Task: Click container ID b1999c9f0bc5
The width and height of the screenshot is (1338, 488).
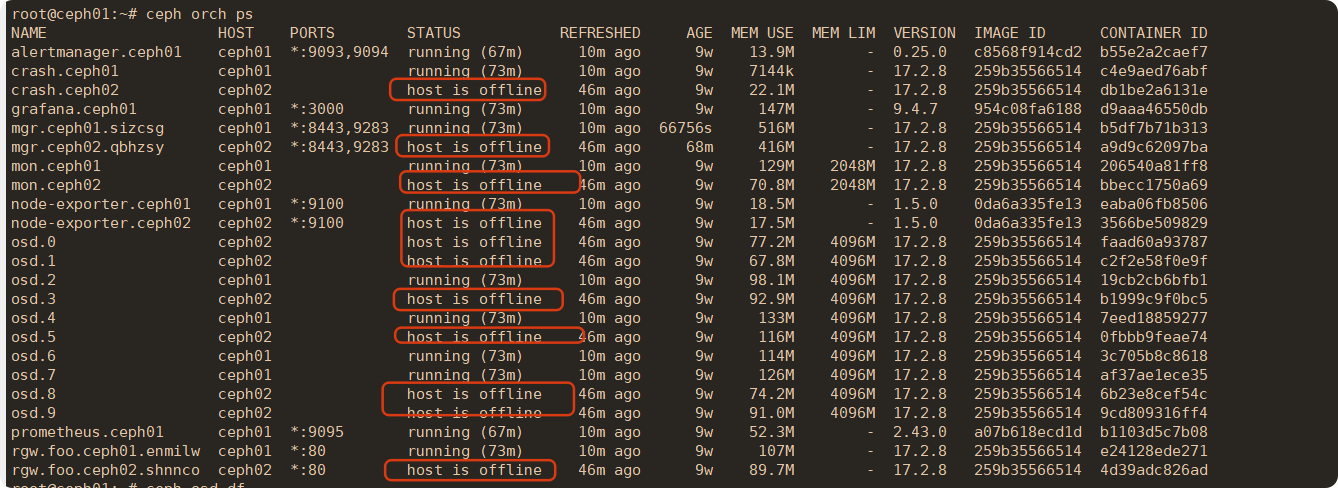Action: point(1154,299)
